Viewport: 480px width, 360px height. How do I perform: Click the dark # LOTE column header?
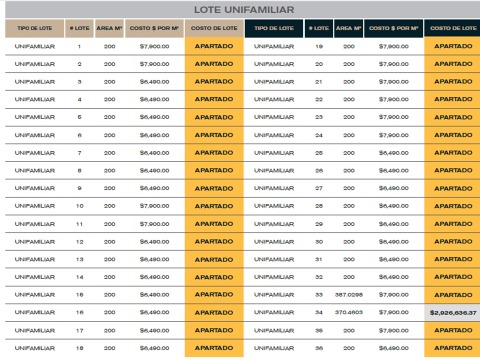pos(319,28)
